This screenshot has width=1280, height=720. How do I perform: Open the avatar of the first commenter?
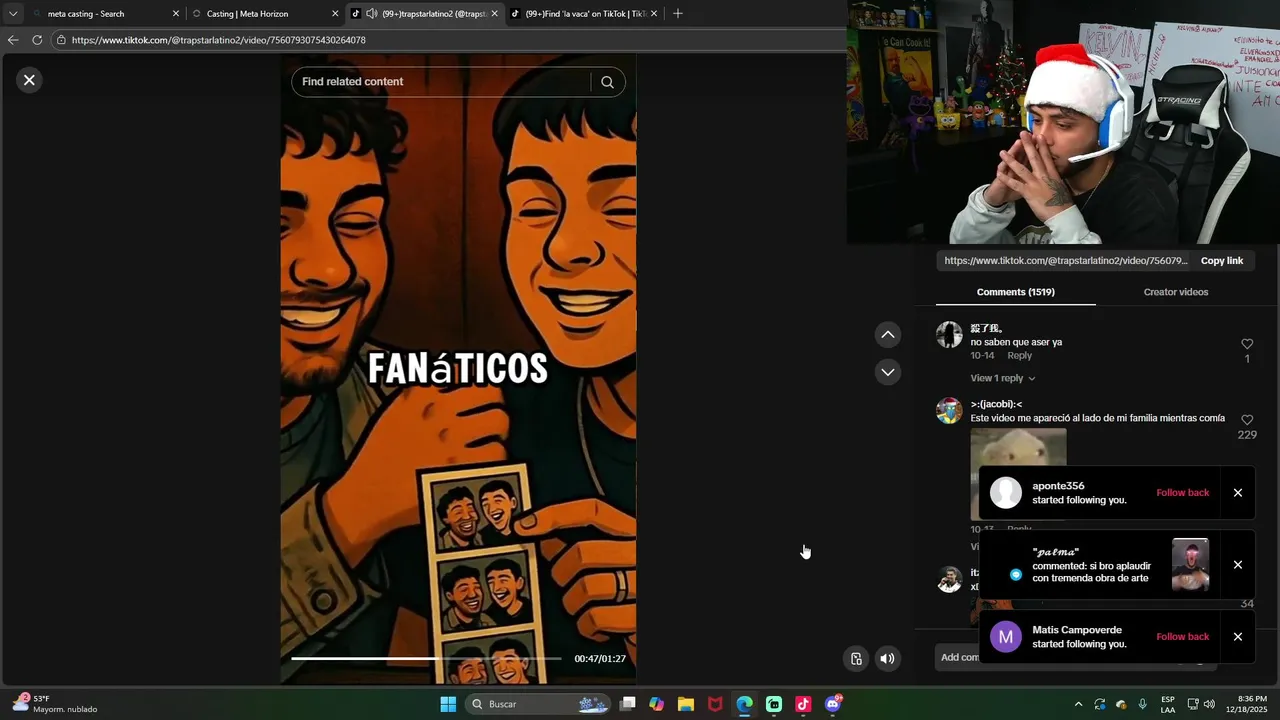coord(949,335)
